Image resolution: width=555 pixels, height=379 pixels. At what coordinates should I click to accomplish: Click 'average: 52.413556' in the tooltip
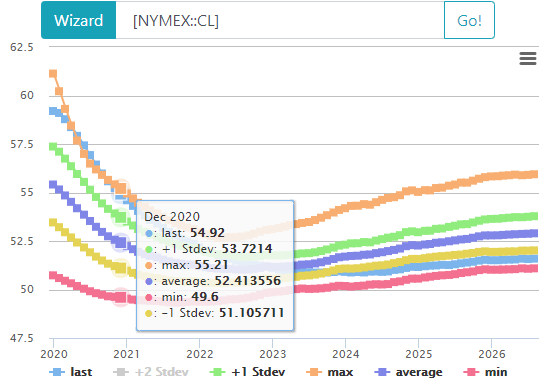point(213,281)
